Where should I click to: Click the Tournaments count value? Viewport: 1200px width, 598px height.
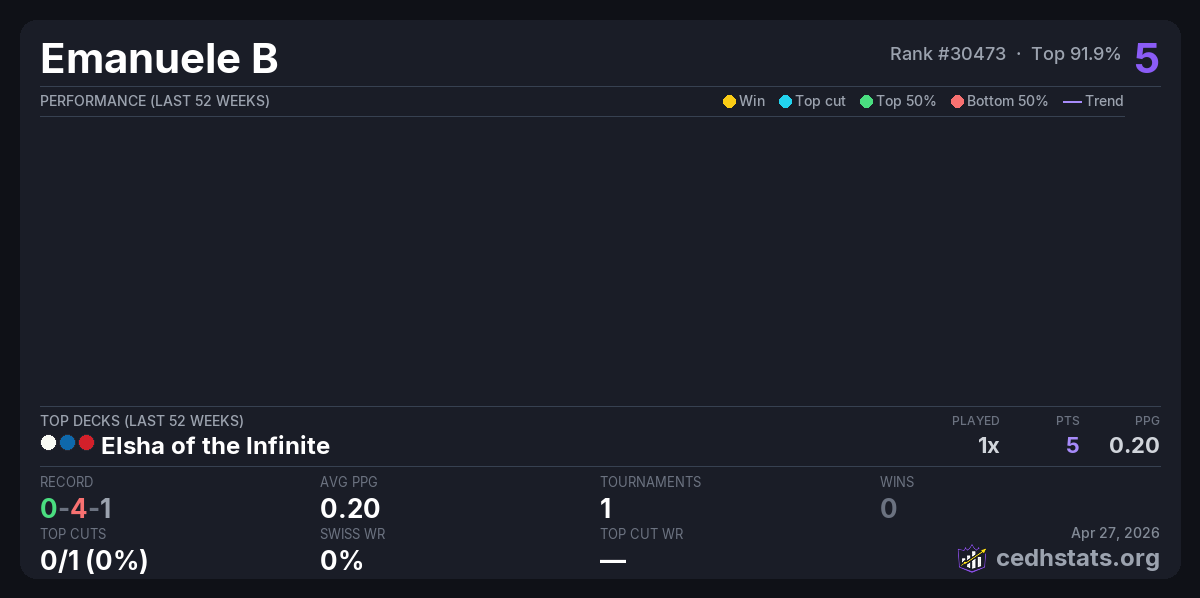coord(606,508)
